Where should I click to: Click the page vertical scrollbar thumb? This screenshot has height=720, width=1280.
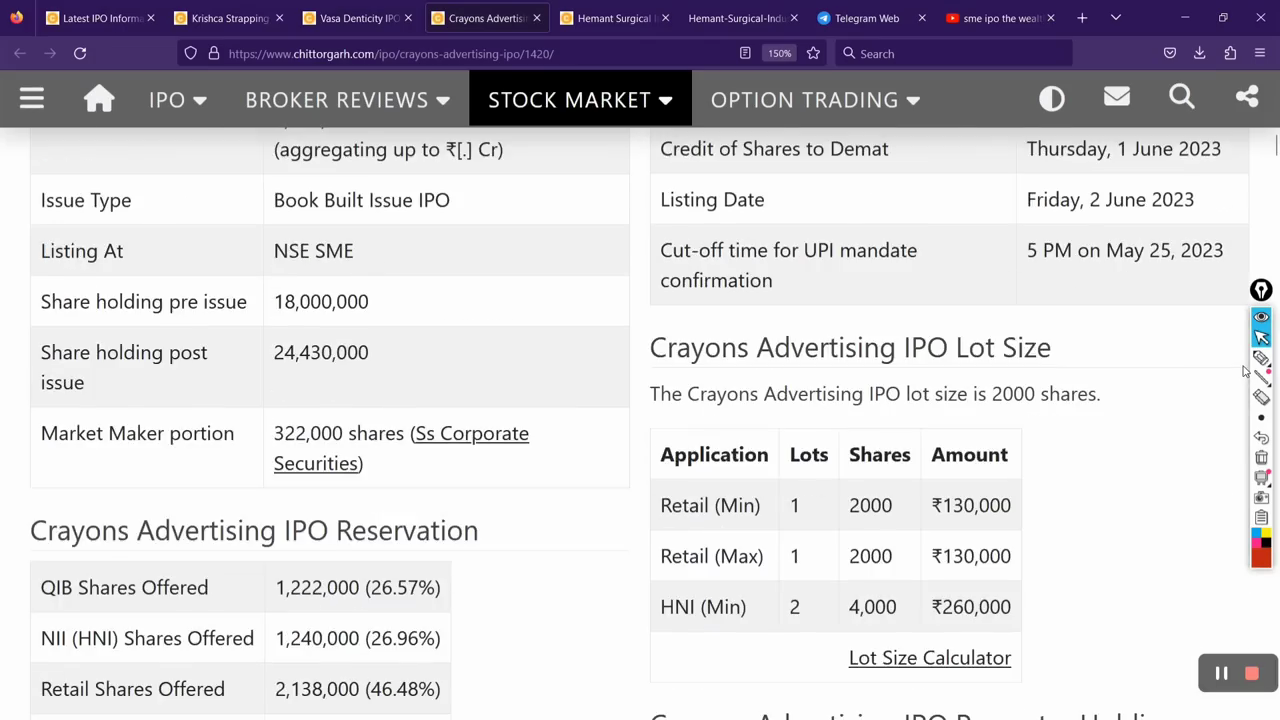click(1276, 145)
